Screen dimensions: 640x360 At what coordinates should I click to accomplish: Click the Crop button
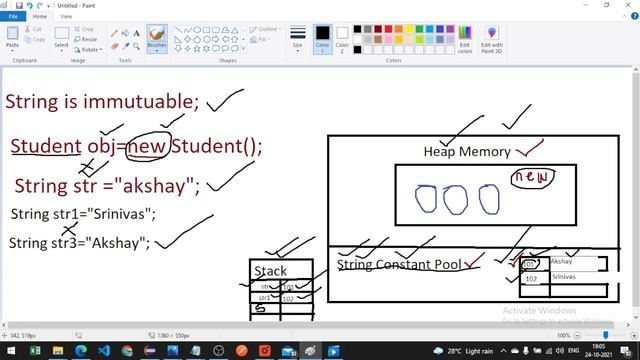pyautogui.click(x=84, y=29)
